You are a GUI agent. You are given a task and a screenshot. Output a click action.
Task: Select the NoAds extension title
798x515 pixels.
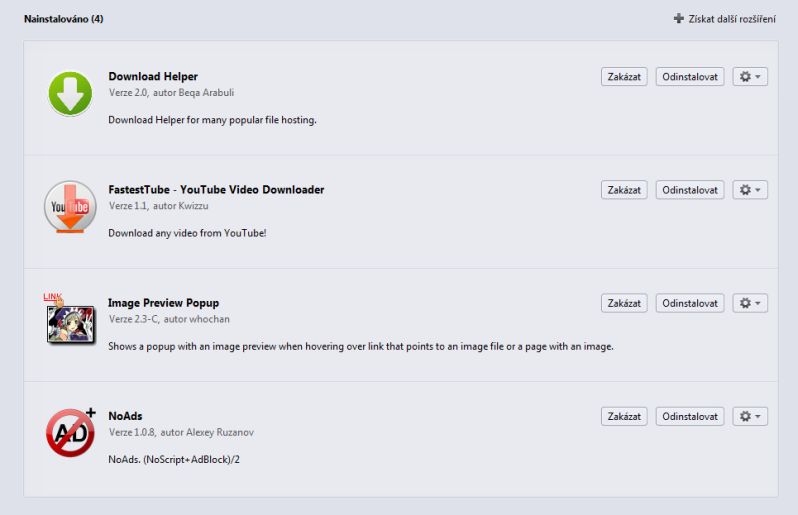125,416
